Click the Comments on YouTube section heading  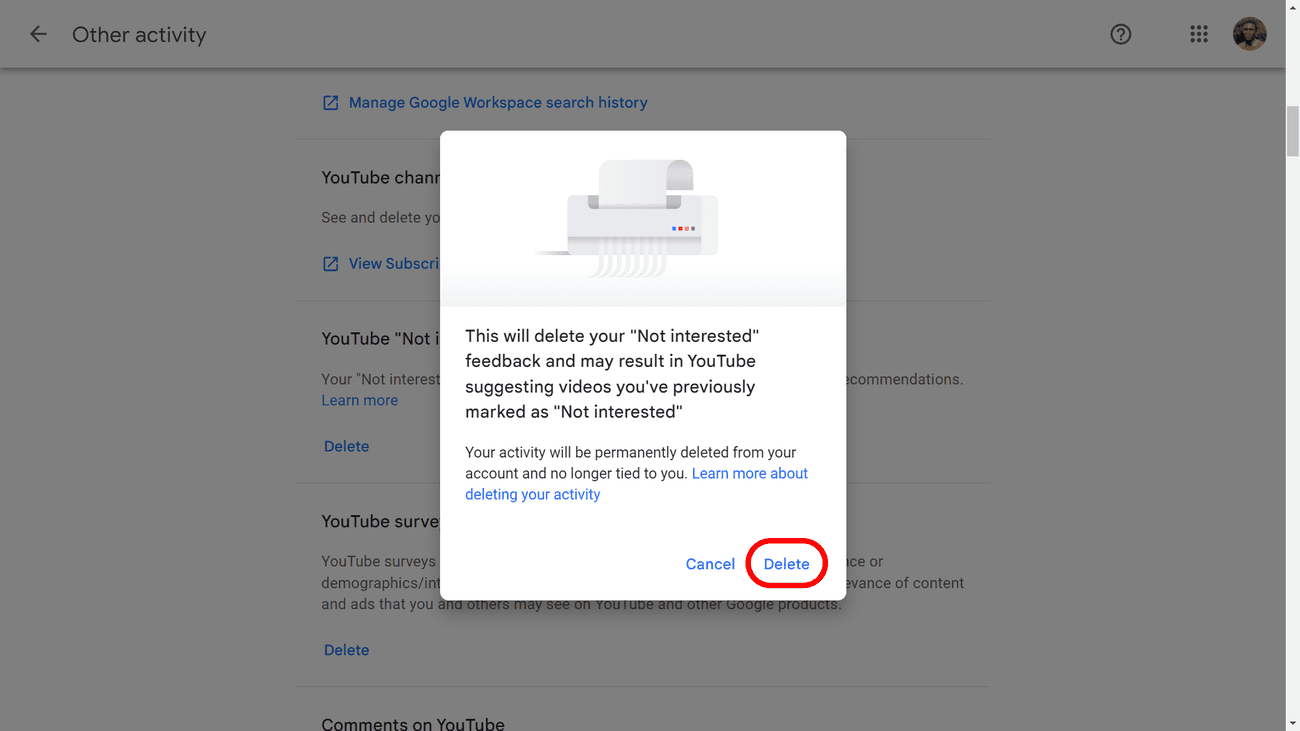point(412,722)
